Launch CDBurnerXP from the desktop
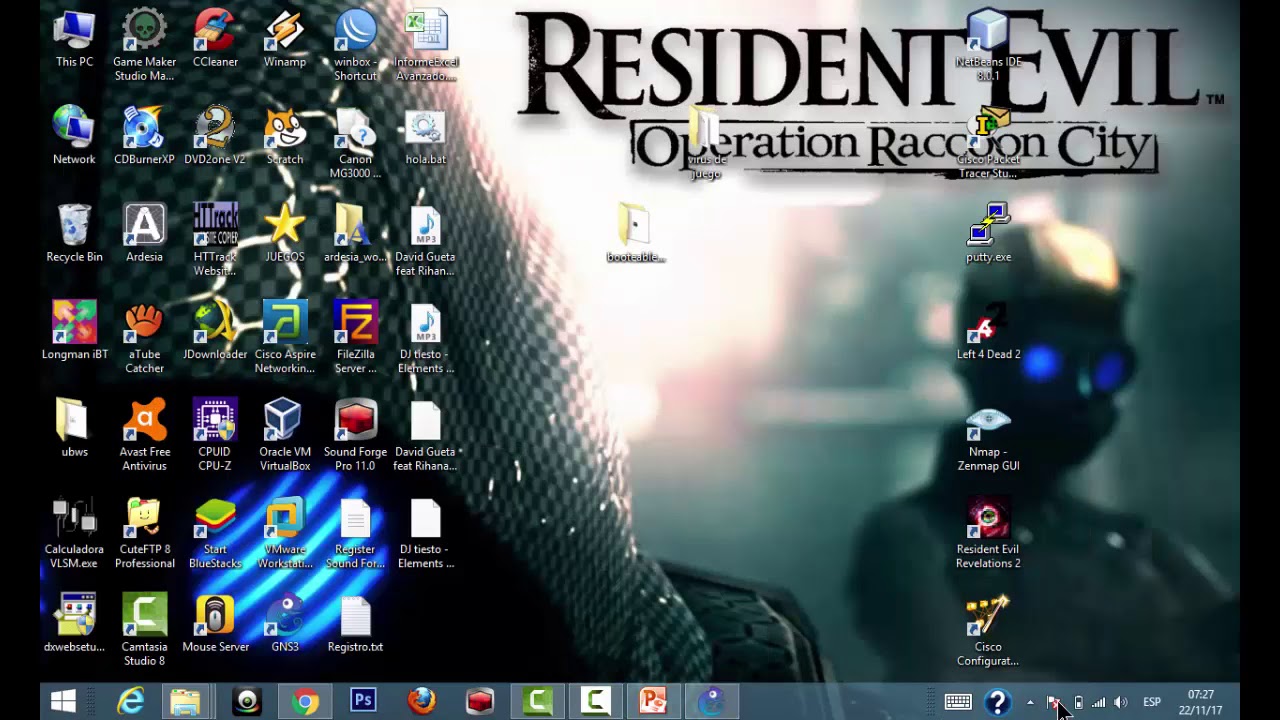The image size is (1280, 720). 144,137
